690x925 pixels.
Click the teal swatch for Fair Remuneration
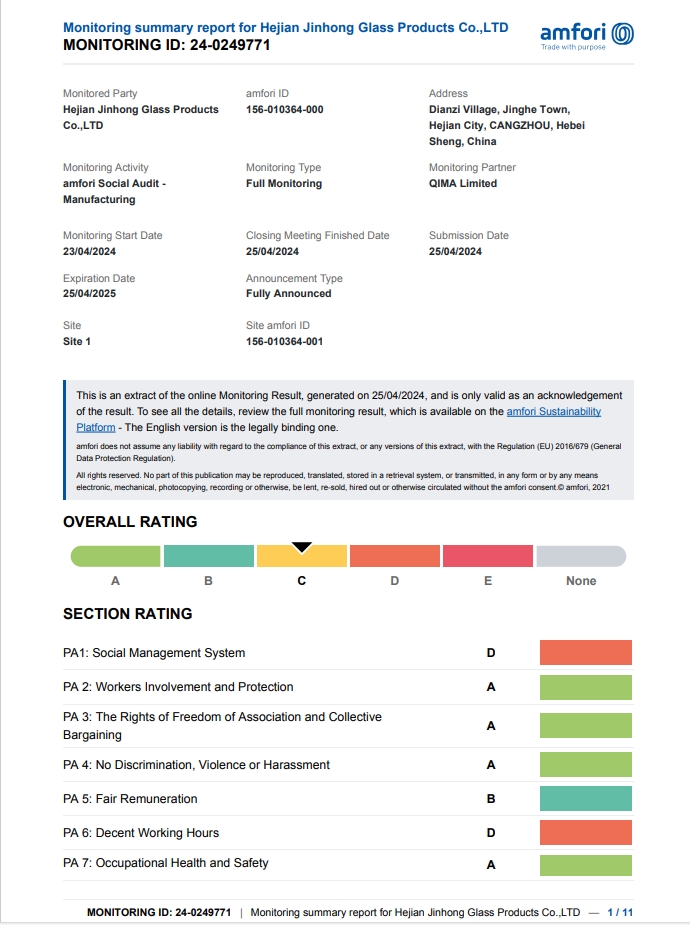[x=585, y=798]
